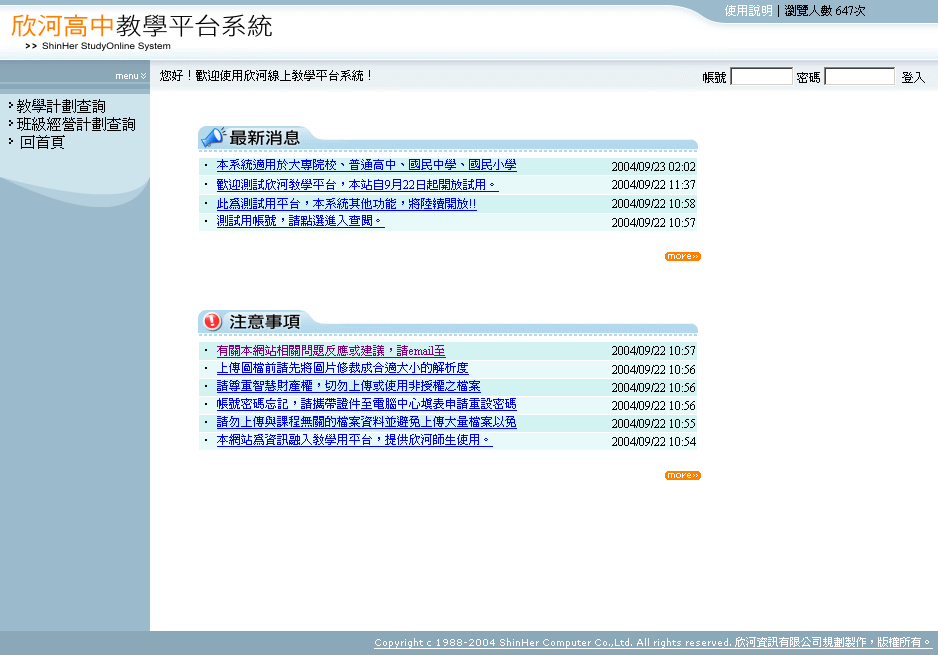
Task: Focus the 帳號 input field
Action: (x=761, y=77)
